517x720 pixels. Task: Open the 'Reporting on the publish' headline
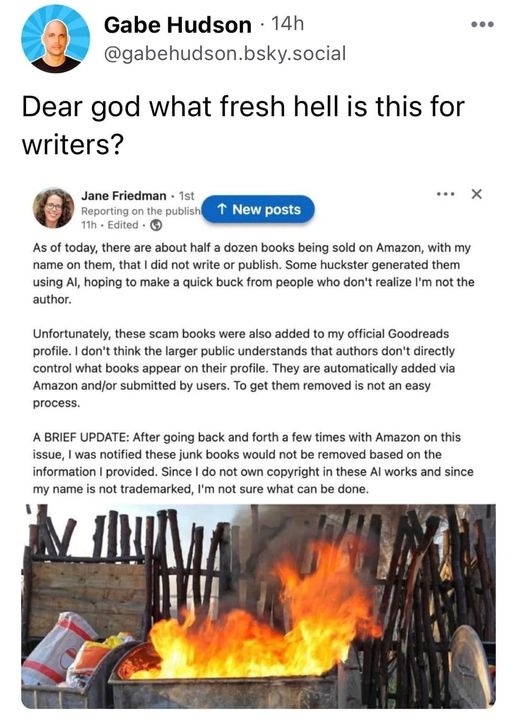tap(141, 211)
